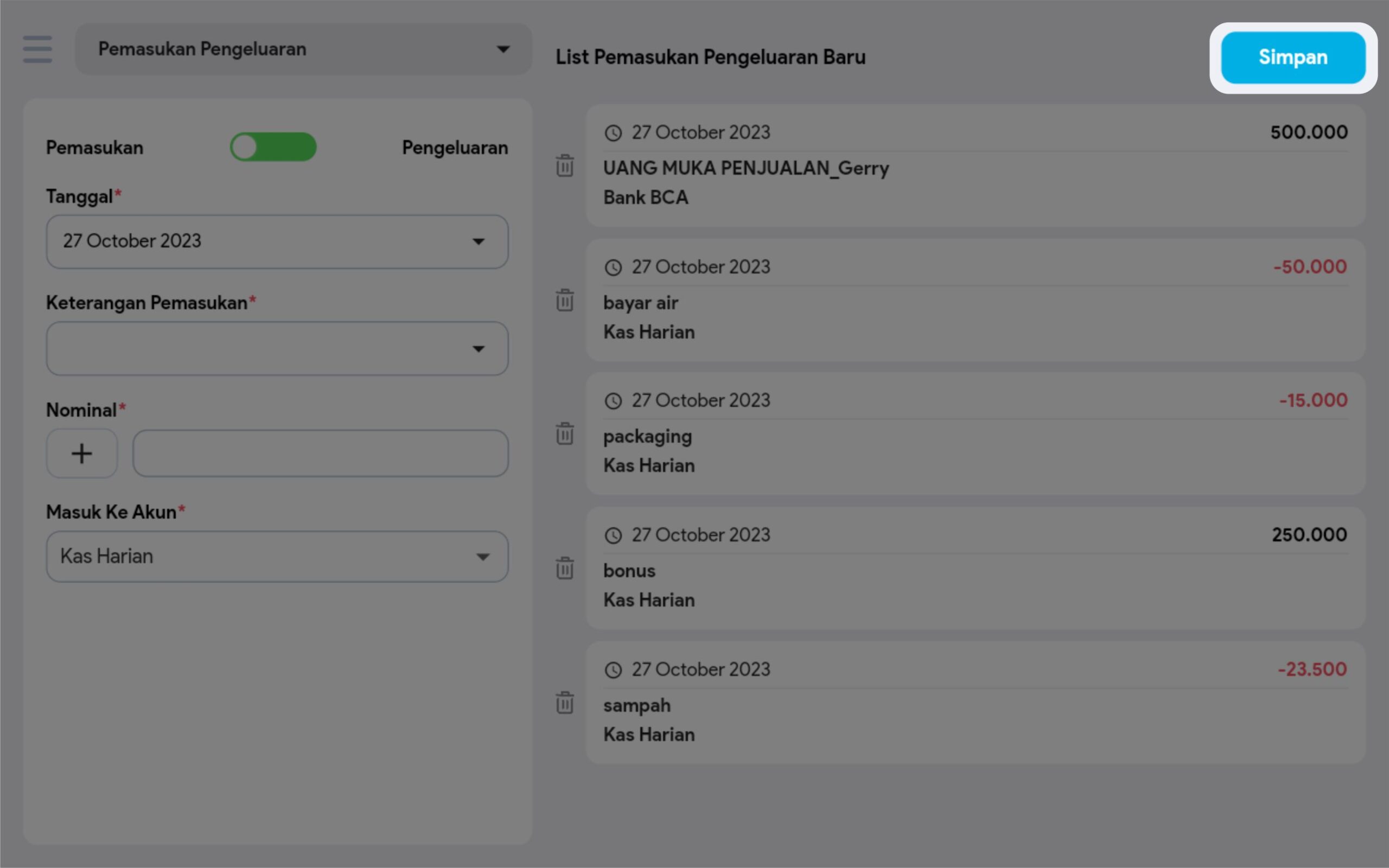Expand the Keterangan Pemasukan dropdown
Image resolution: width=1389 pixels, height=868 pixels.
277,348
